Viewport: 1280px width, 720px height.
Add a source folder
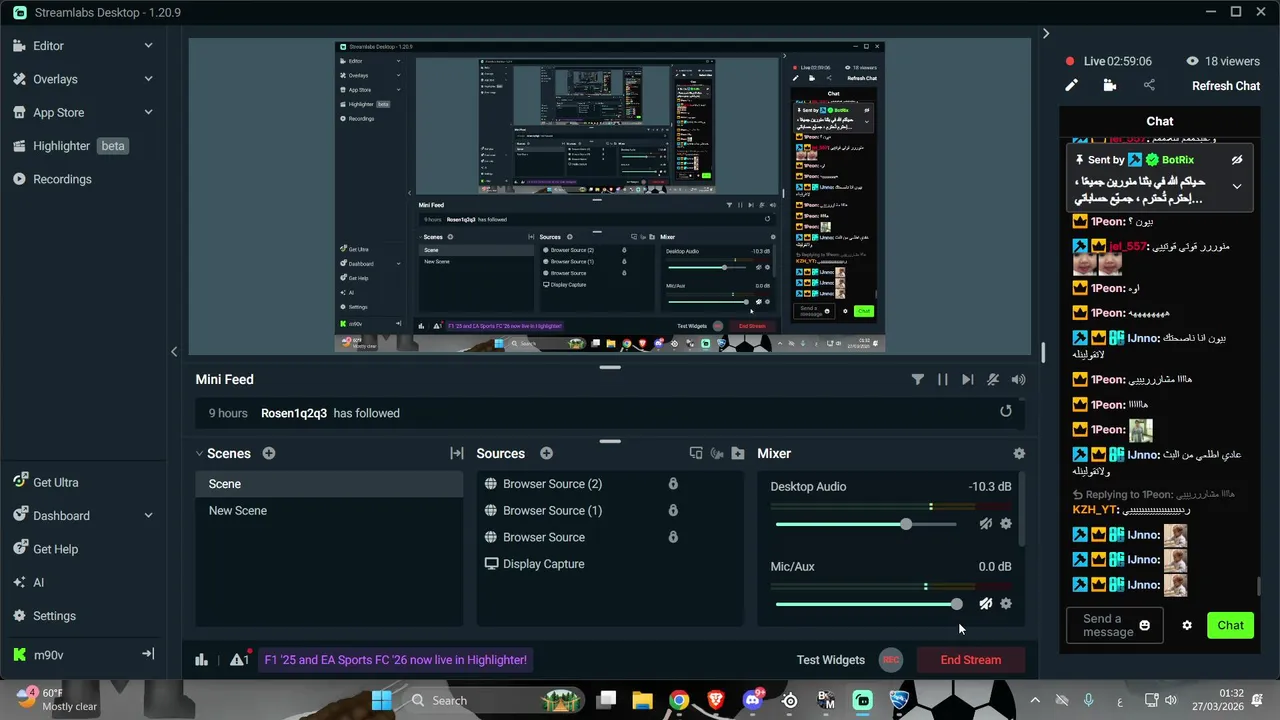pos(738,453)
